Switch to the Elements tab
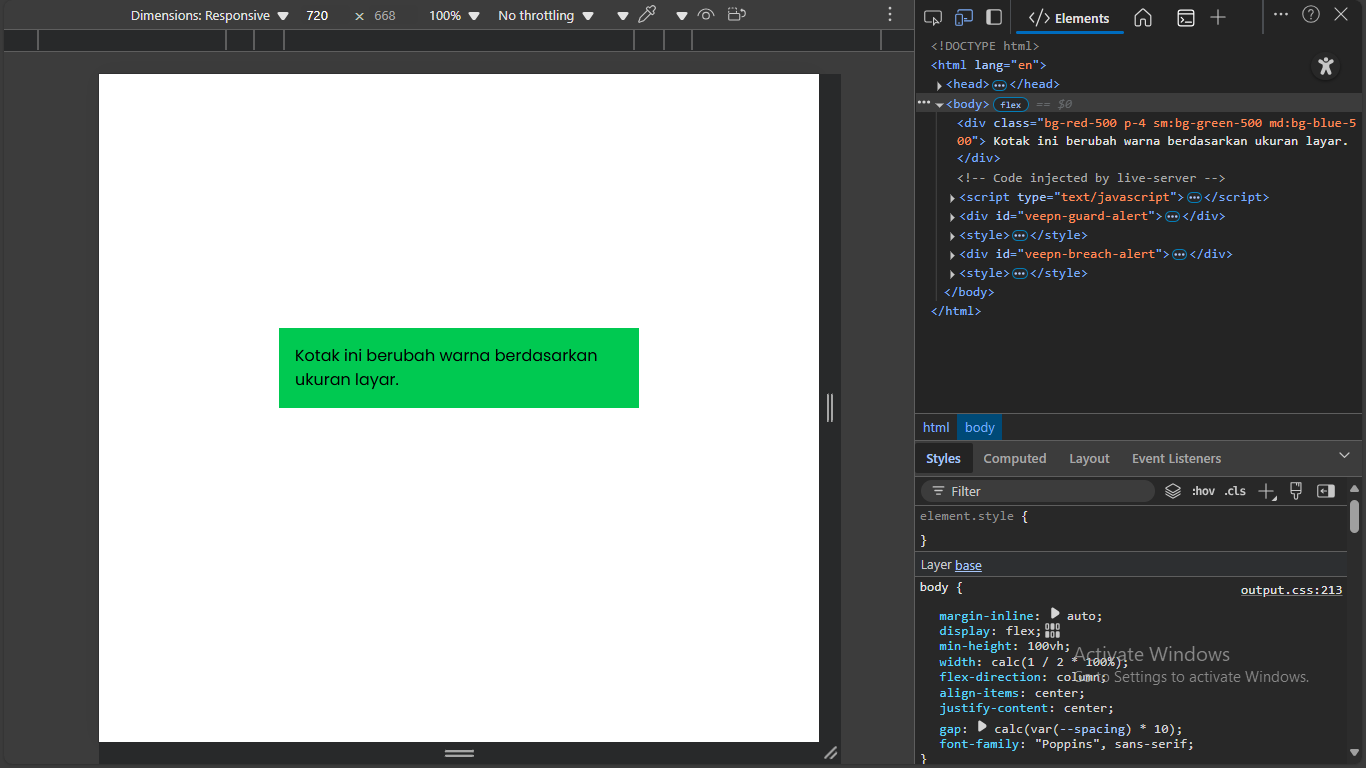The height and width of the screenshot is (768, 1366). [x=1069, y=18]
